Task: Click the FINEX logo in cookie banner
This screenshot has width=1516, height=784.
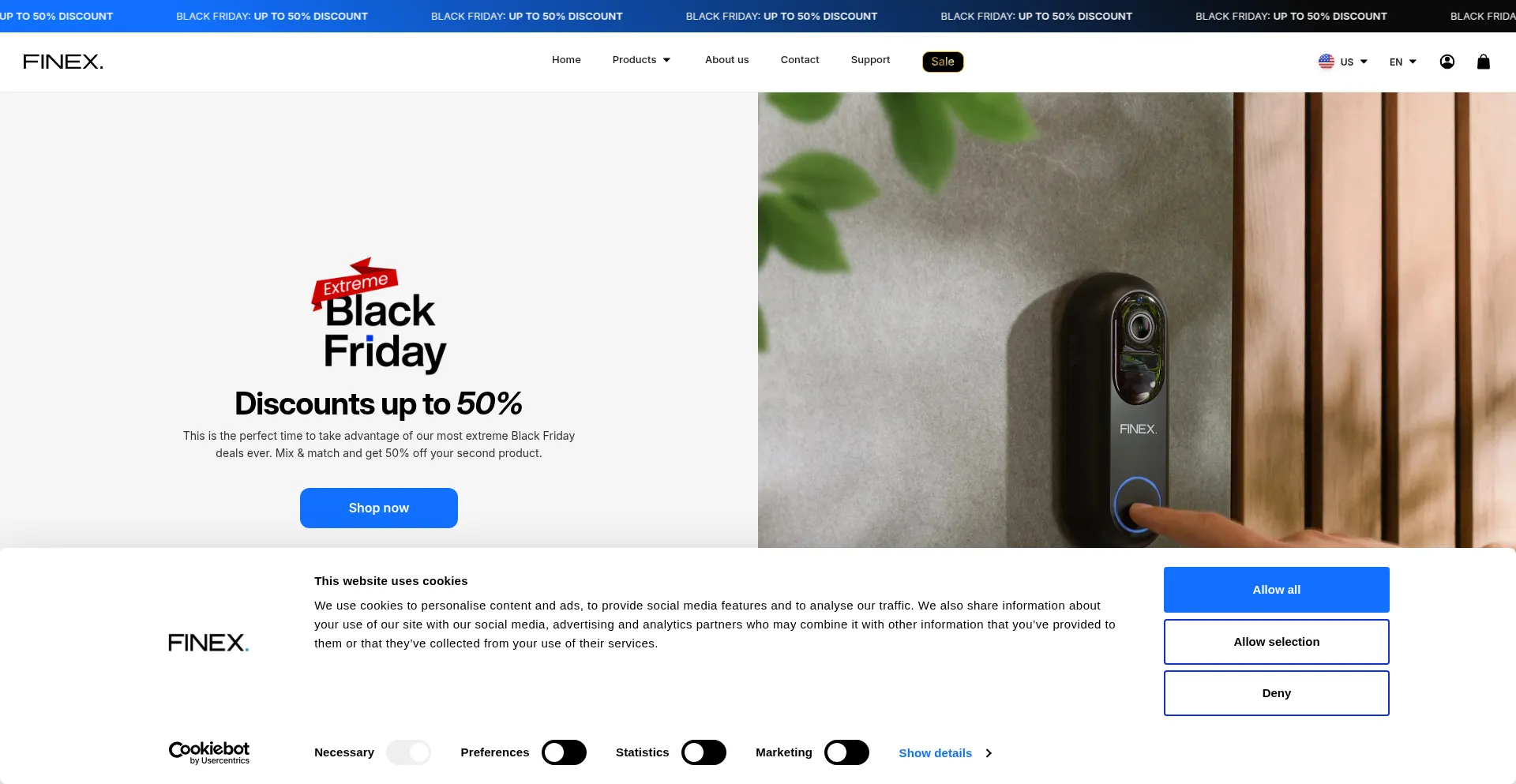Action: pyautogui.click(x=208, y=643)
